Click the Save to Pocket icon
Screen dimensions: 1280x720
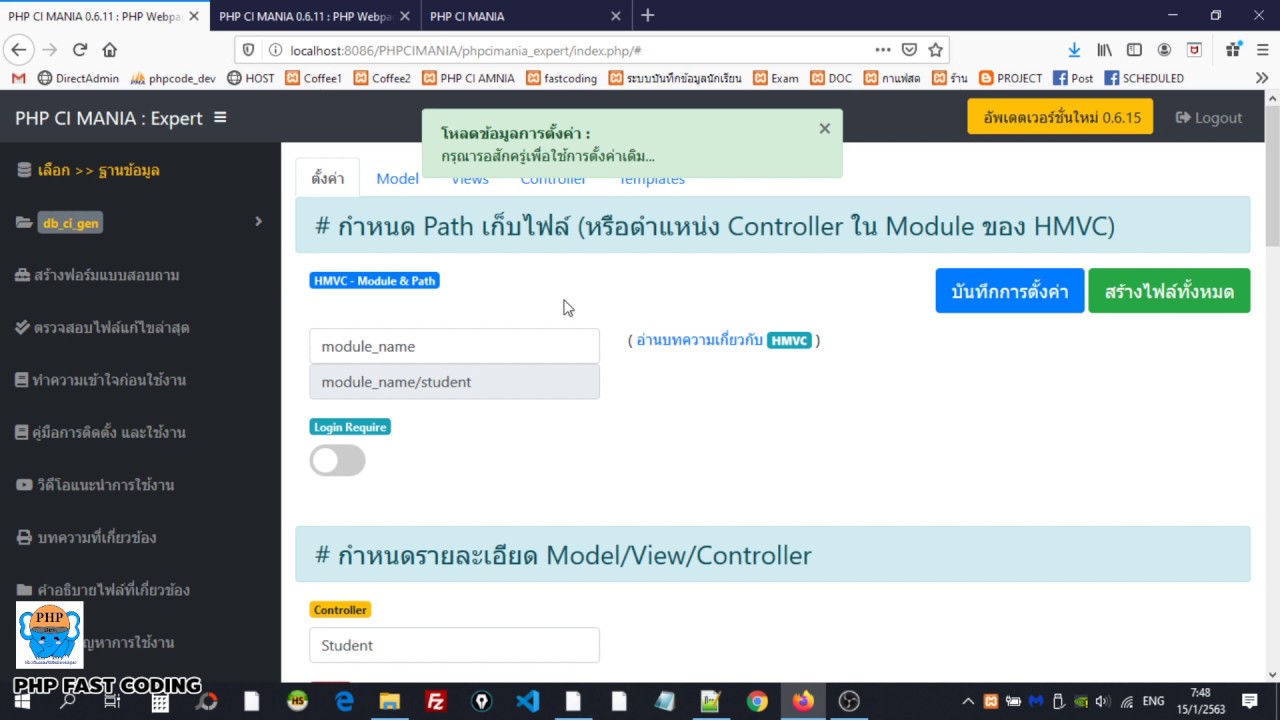tap(909, 50)
